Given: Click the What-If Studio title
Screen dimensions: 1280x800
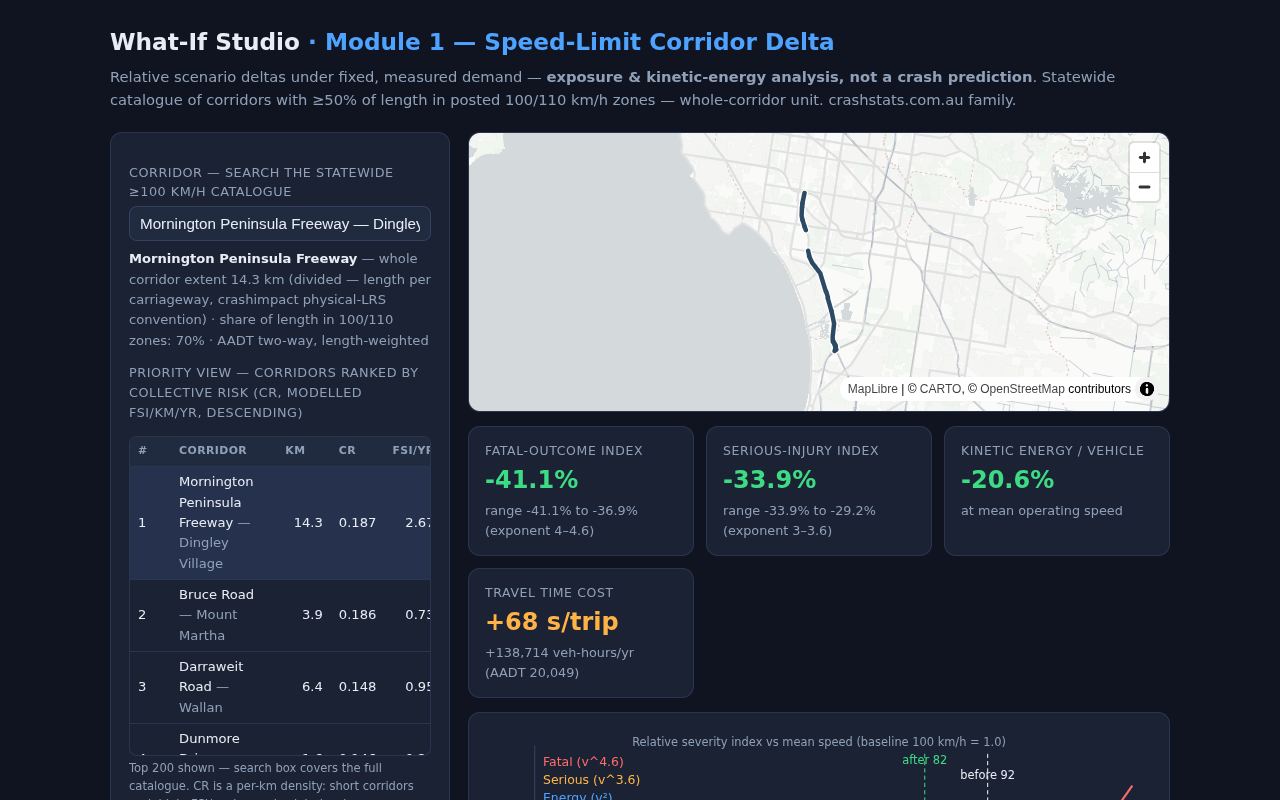Looking at the screenshot, I should tap(205, 42).
